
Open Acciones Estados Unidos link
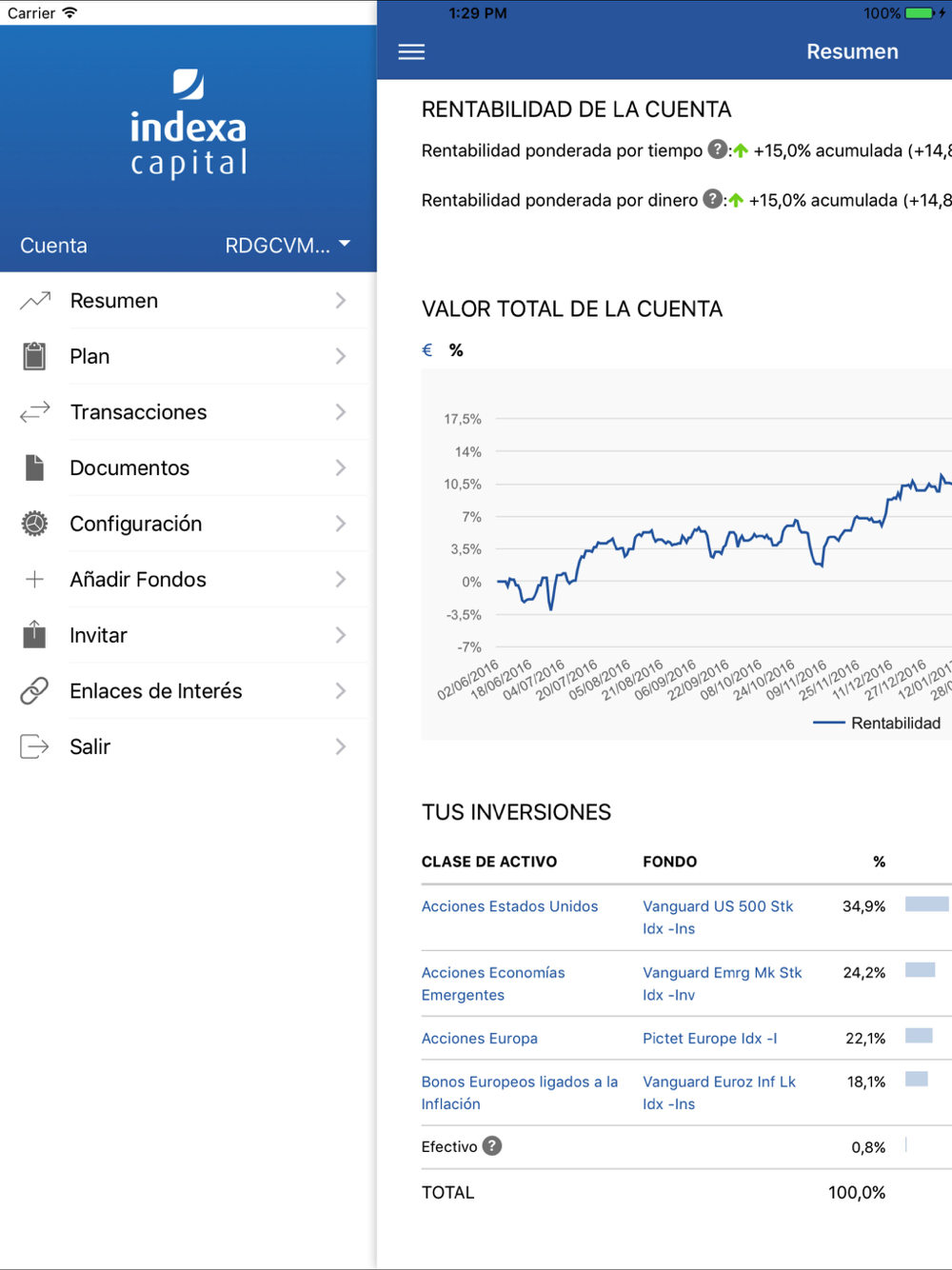[x=509, y=906]
